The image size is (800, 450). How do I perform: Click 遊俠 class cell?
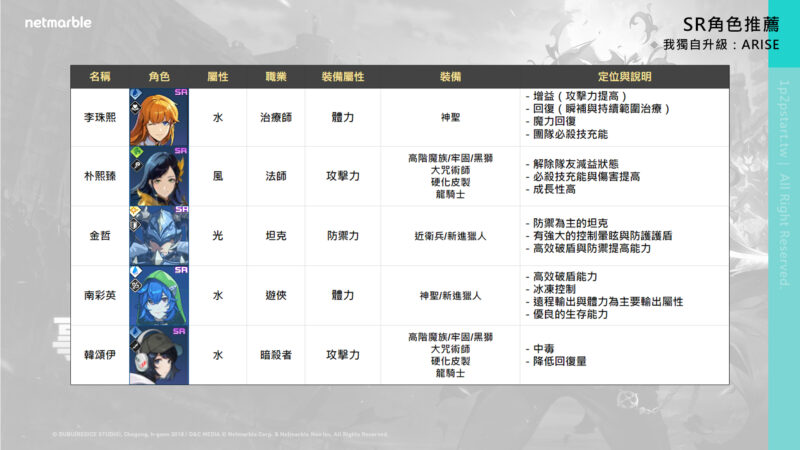click(276, 295)
